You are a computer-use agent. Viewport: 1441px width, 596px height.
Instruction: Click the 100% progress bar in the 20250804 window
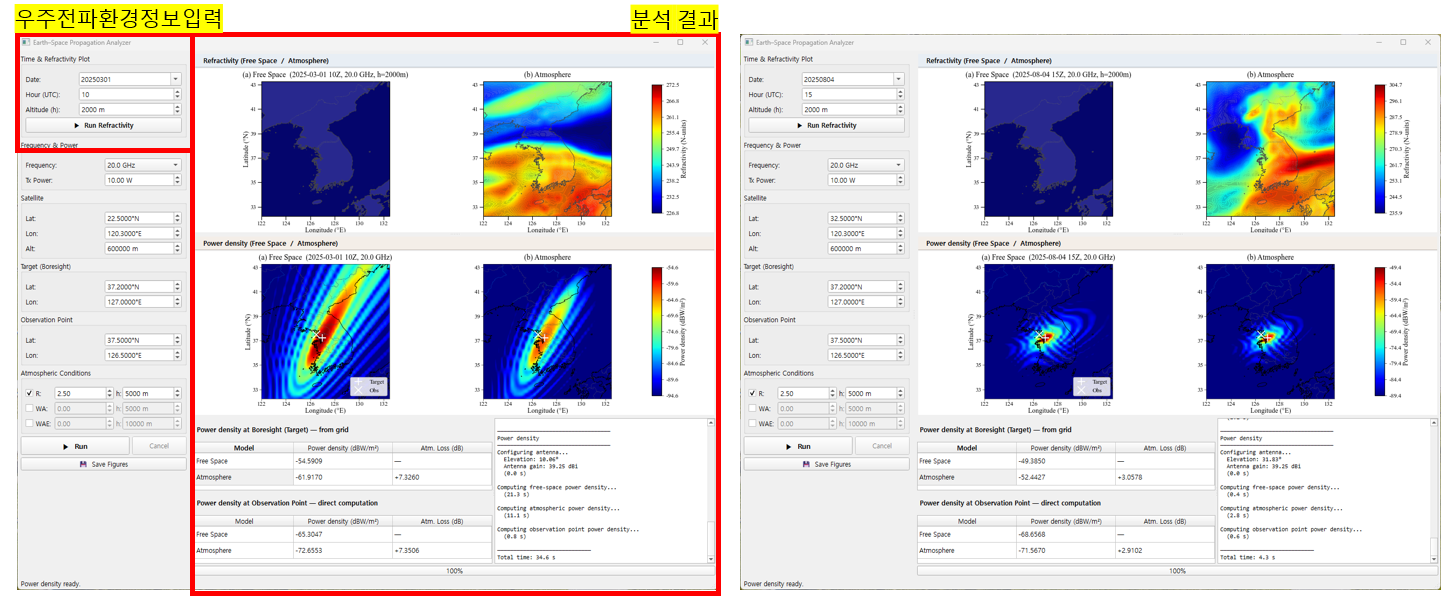[1177, 570]
